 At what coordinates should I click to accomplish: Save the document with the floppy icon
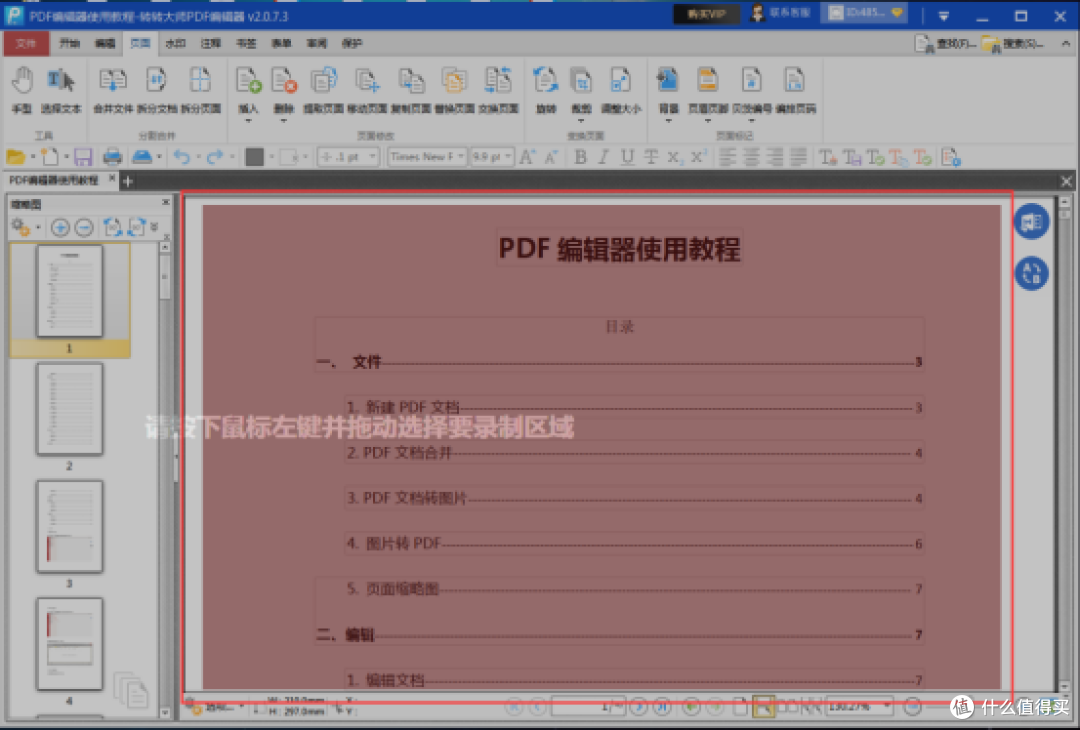pyautogui.click(x=83, y=158)
